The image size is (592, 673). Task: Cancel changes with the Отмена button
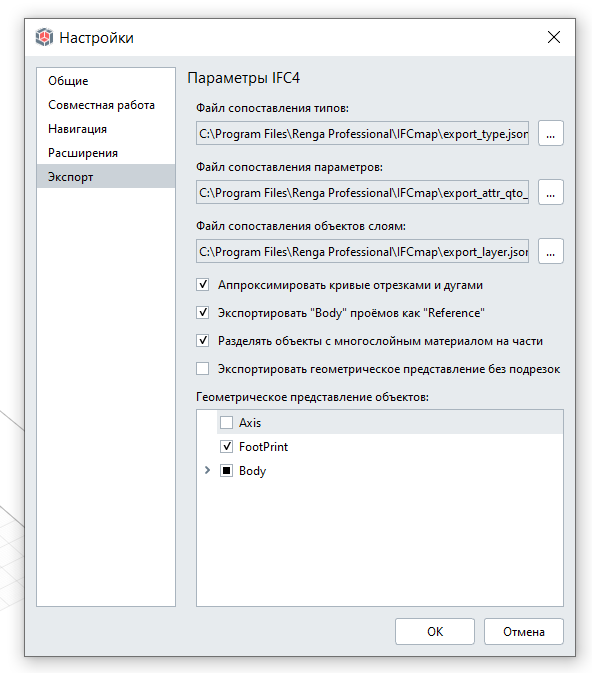(x=524, y=631)
